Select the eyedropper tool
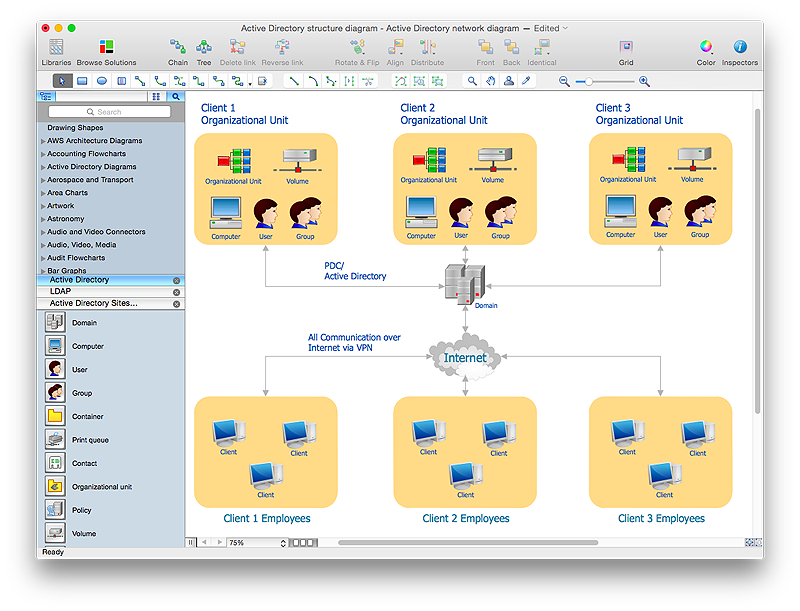The width and height of the screenshot is (800, 611). [527, 81]
